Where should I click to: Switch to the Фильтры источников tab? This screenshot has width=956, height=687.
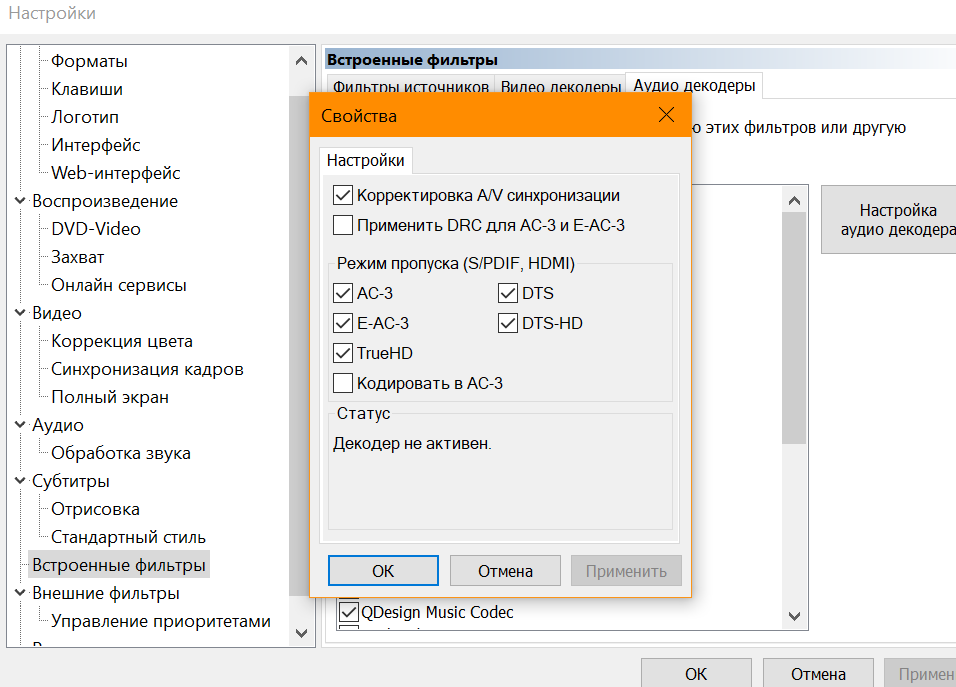click(x=410, y=87)
